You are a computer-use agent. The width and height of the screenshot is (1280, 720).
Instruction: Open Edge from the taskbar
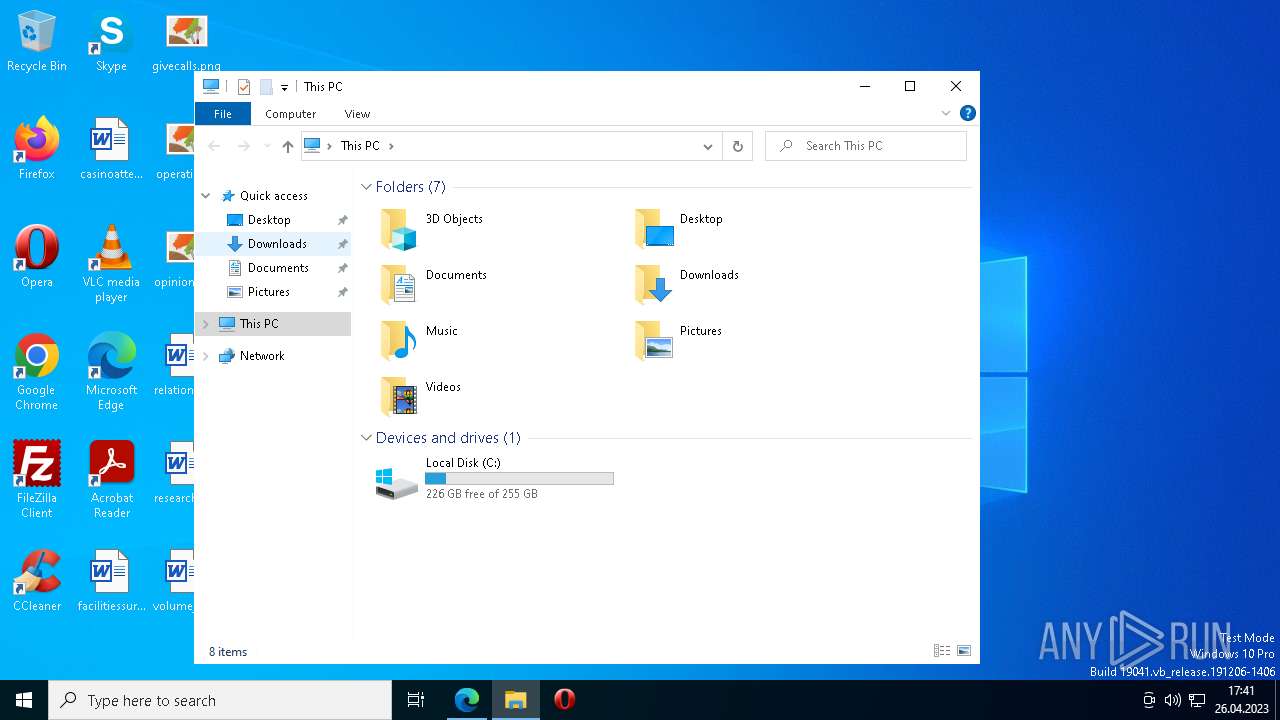[467, 700]
